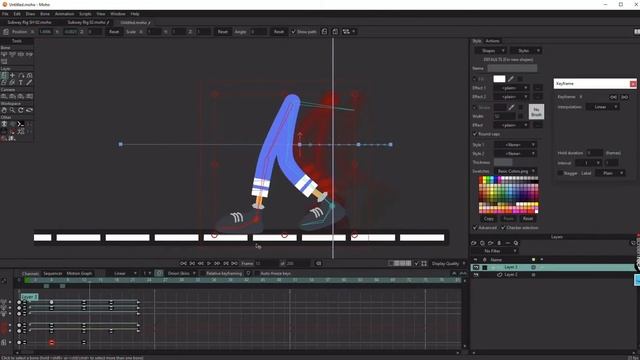The height and width of the screenshot is (360, 640).
Task: Click the Reset style button under the swatches
Action: tap(528, 219)
